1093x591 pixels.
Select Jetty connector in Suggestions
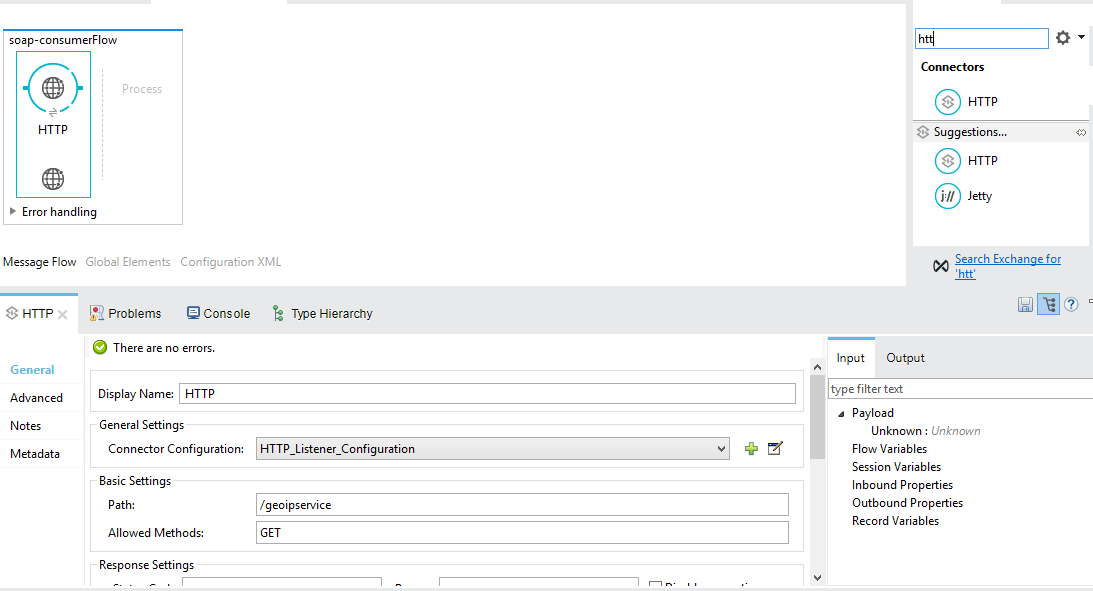pyautogui.click(x=963, y=196)
